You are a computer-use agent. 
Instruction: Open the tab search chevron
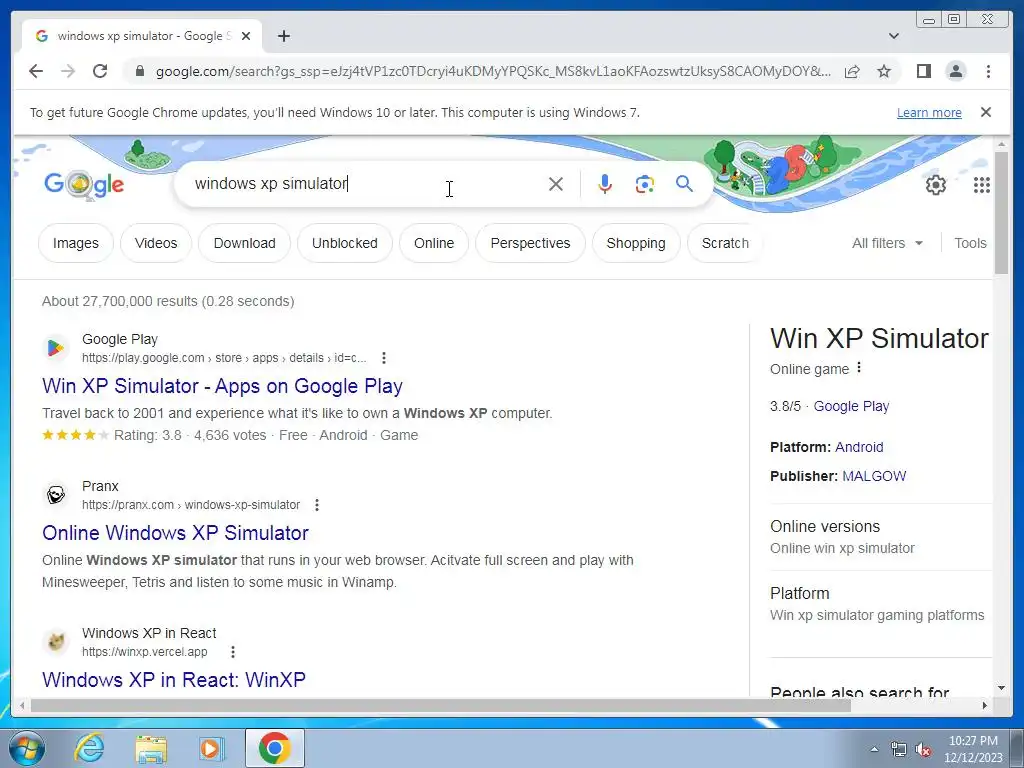(893, 36)
